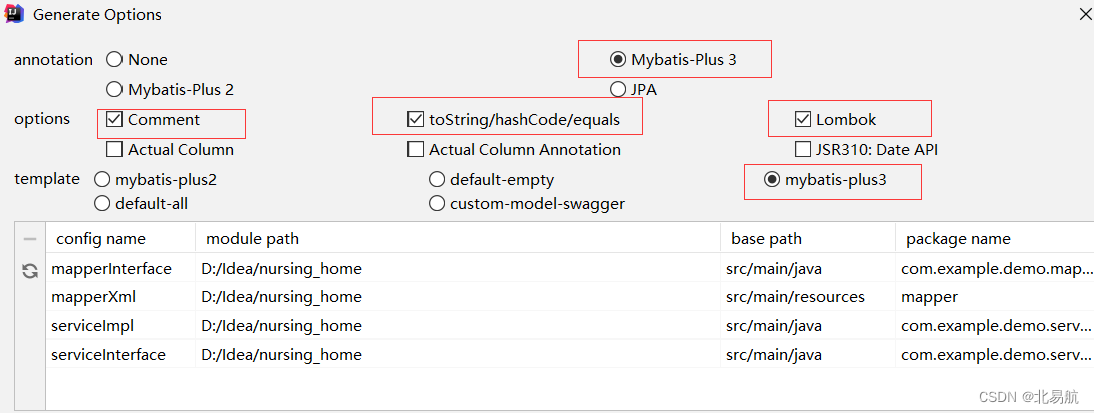This screenshot has height=413, width=1094.
Task: Uncheck the Lombok checkbox
Action: 802,120
